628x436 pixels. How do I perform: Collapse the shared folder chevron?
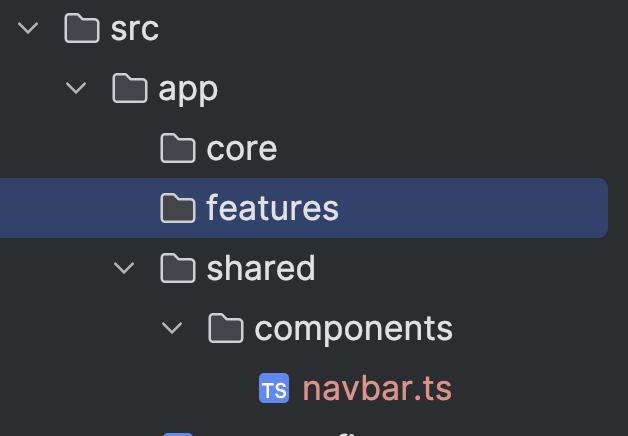(124, 268)
